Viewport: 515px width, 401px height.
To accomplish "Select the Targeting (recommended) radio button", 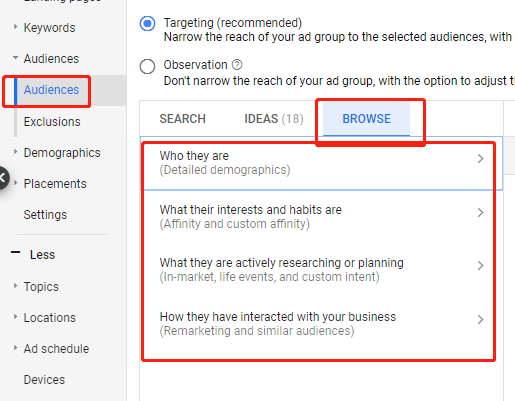I will point(147,24).
